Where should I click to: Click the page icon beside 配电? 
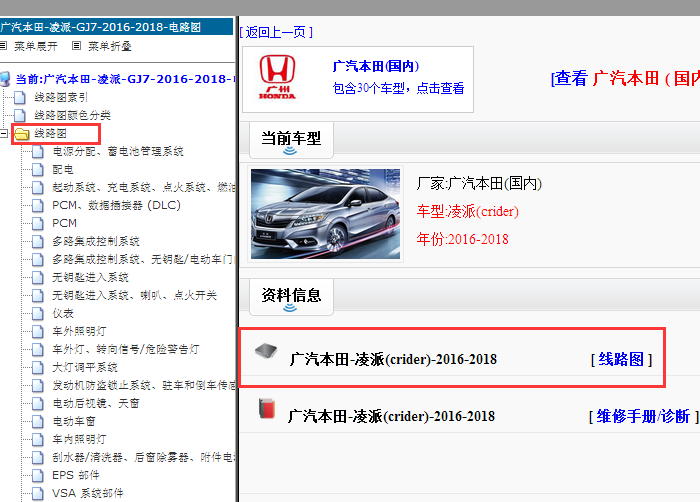coord(38,169)
